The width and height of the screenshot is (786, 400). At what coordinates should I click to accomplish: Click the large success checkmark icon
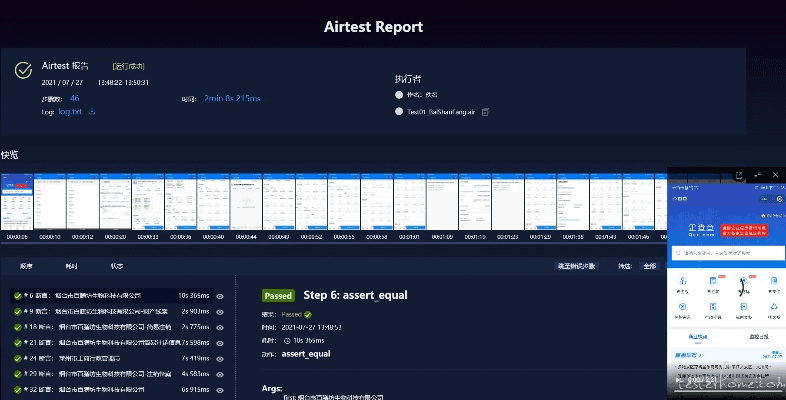(x=24, y=70)
